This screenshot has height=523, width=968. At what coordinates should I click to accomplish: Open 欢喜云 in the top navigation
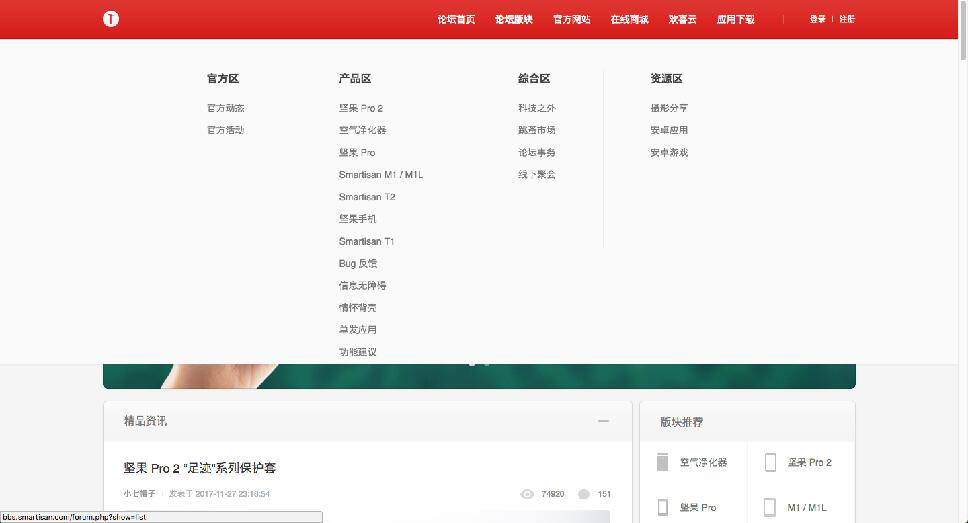point(683,19)
